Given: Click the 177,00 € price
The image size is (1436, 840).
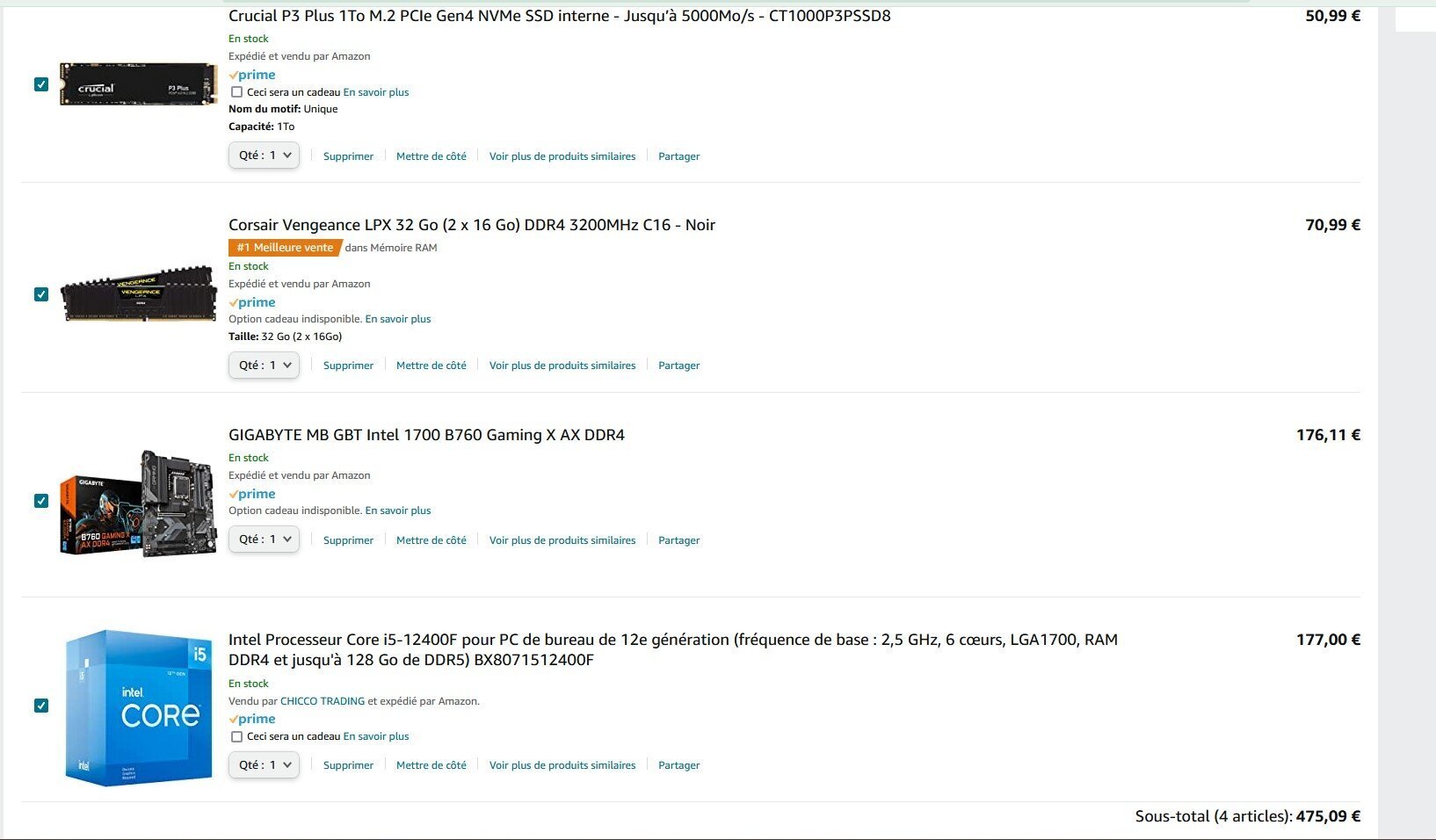Looking at the screenshot, I should tap(1328, 640).
